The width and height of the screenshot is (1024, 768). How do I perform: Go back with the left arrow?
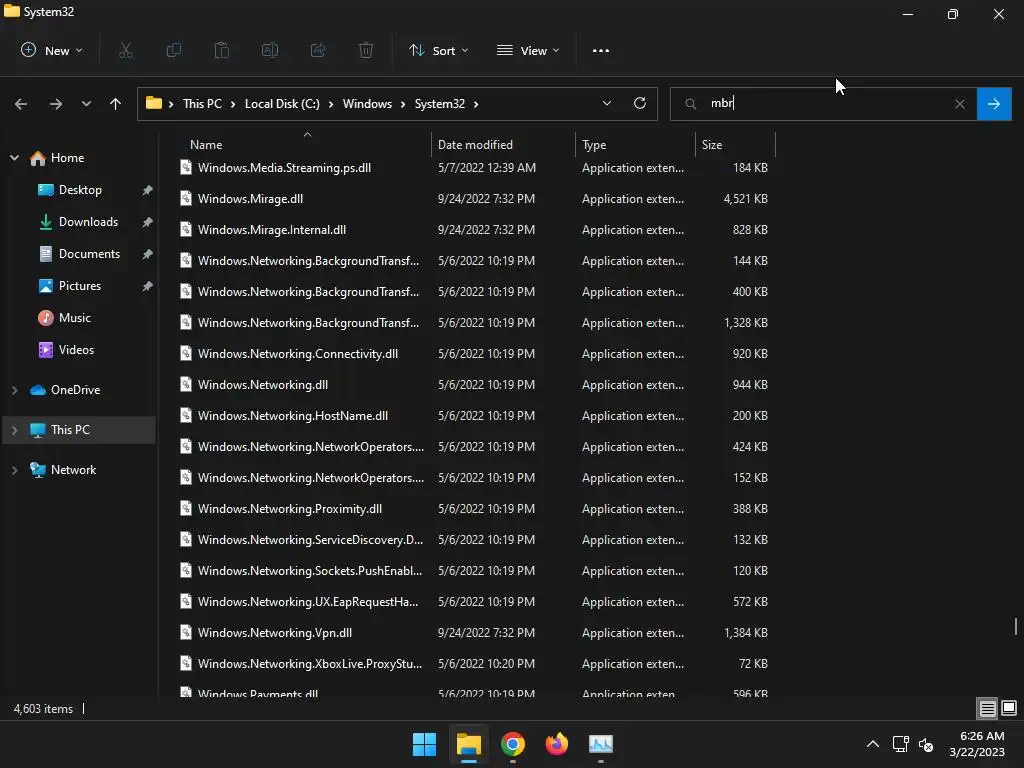pos(21,104)
